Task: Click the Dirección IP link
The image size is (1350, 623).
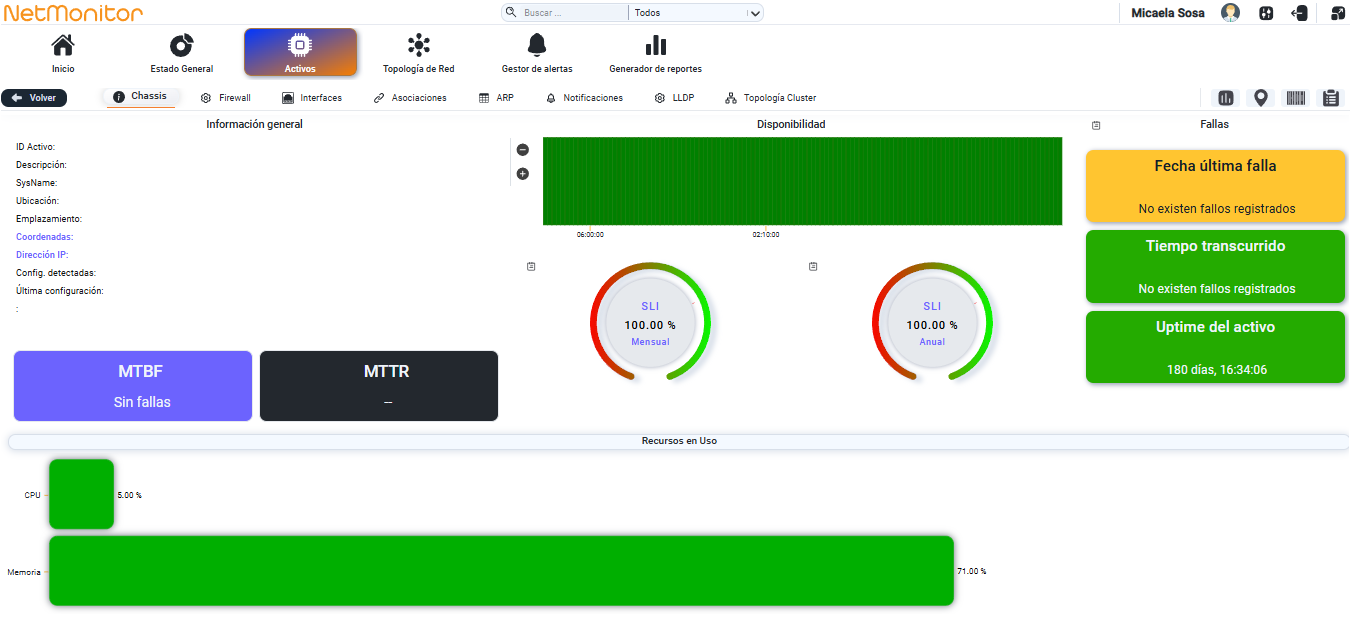Action: (42, 255)
